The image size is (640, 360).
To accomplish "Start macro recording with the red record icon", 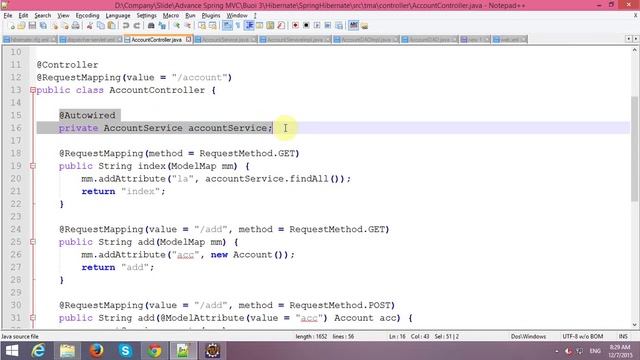I will (x=295, y=25).
